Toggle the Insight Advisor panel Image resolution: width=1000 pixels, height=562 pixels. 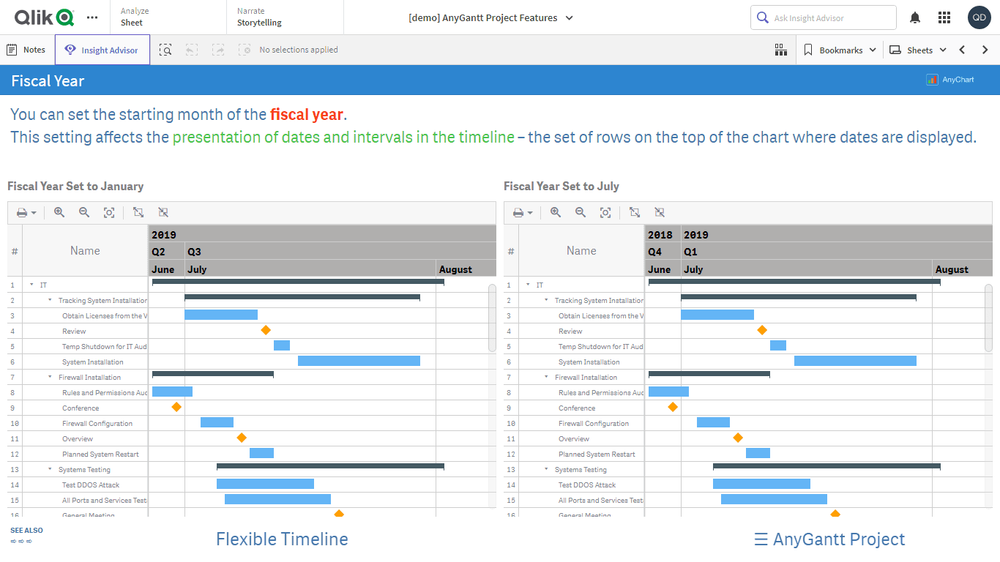pyautogui.click(x=102, y=50)
